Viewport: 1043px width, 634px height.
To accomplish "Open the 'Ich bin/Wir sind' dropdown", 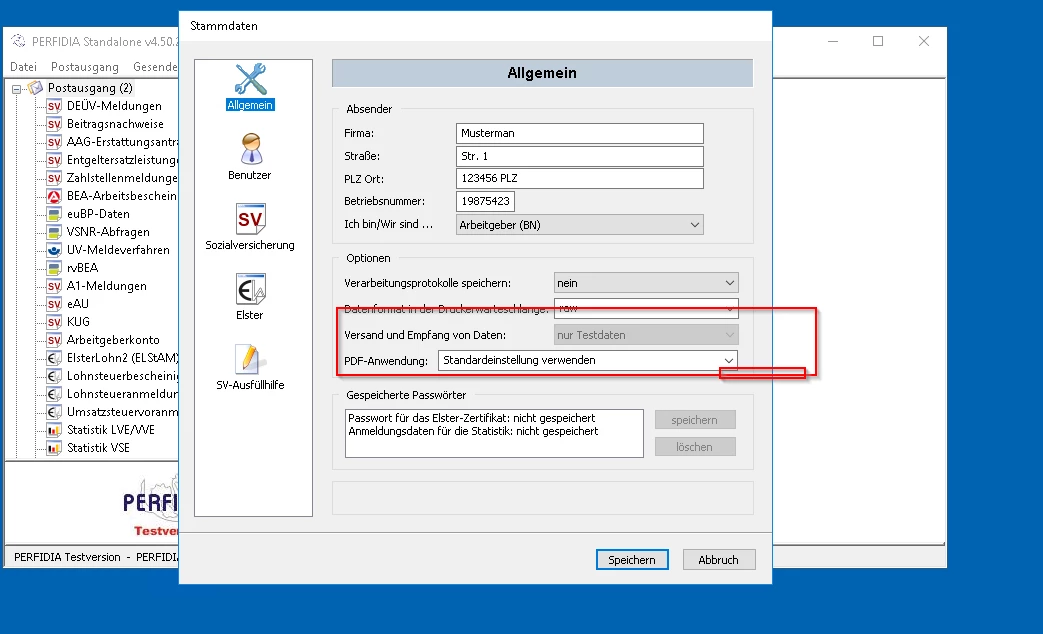I will click(x=579, y=225).
